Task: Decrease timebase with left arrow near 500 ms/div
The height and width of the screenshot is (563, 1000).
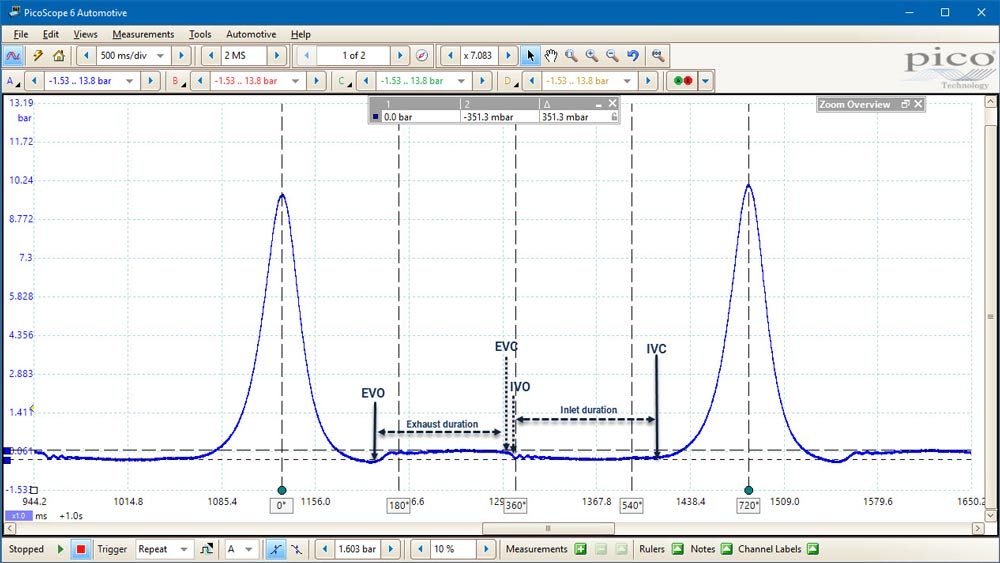Action: pos(86,55)
